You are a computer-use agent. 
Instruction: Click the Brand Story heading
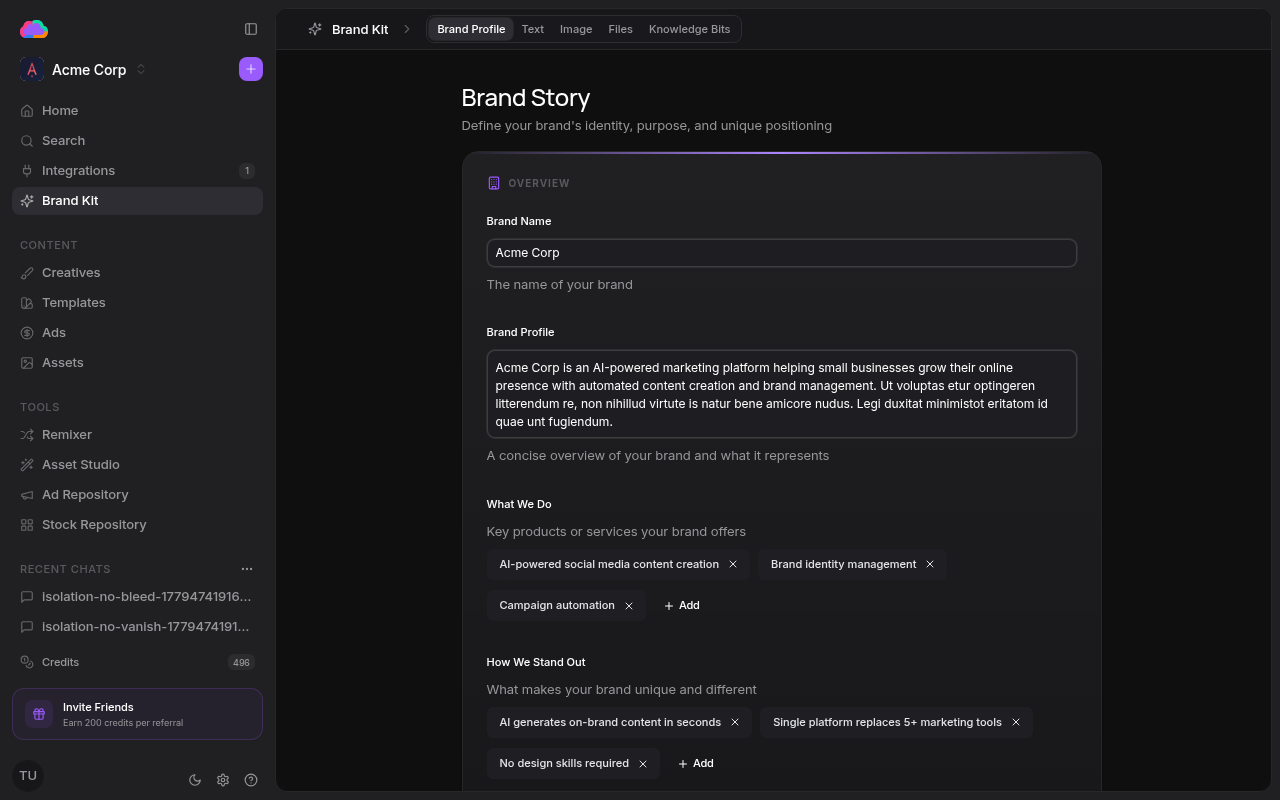526,98
